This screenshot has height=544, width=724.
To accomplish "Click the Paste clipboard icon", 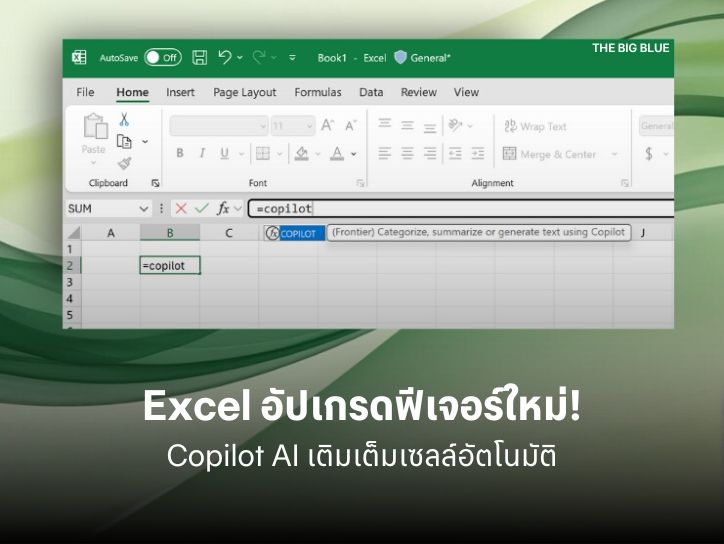I will [95, 126].
